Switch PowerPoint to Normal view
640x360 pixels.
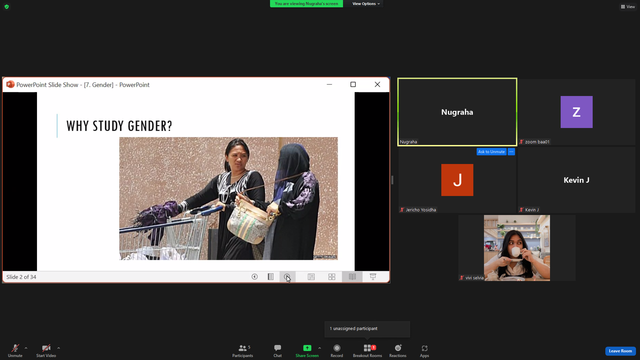(311, 277)
